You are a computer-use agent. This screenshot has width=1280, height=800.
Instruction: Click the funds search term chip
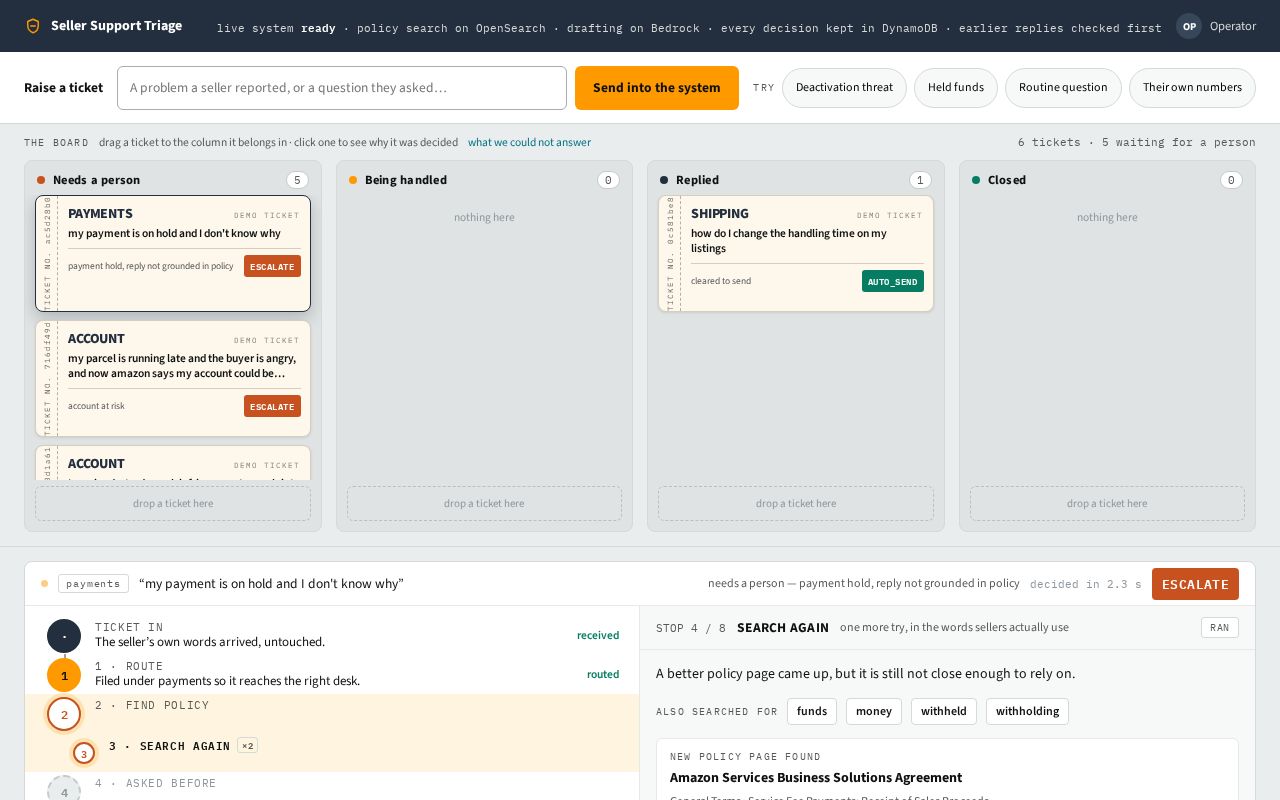point(812,712)
